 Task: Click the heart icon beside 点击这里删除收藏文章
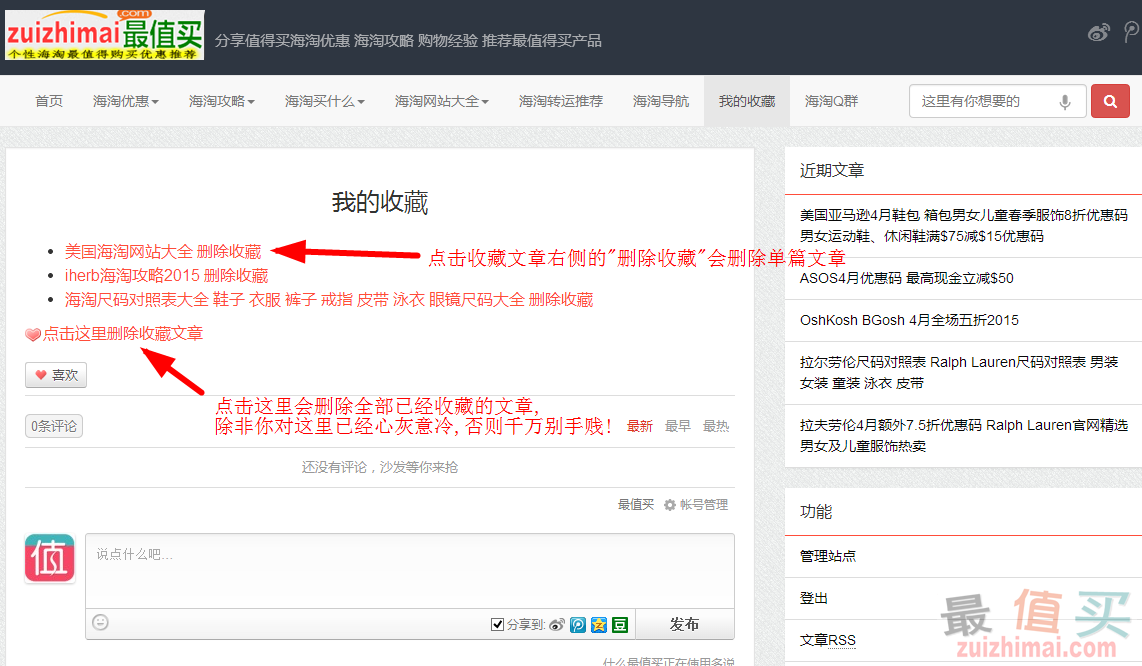click(33, 334)
